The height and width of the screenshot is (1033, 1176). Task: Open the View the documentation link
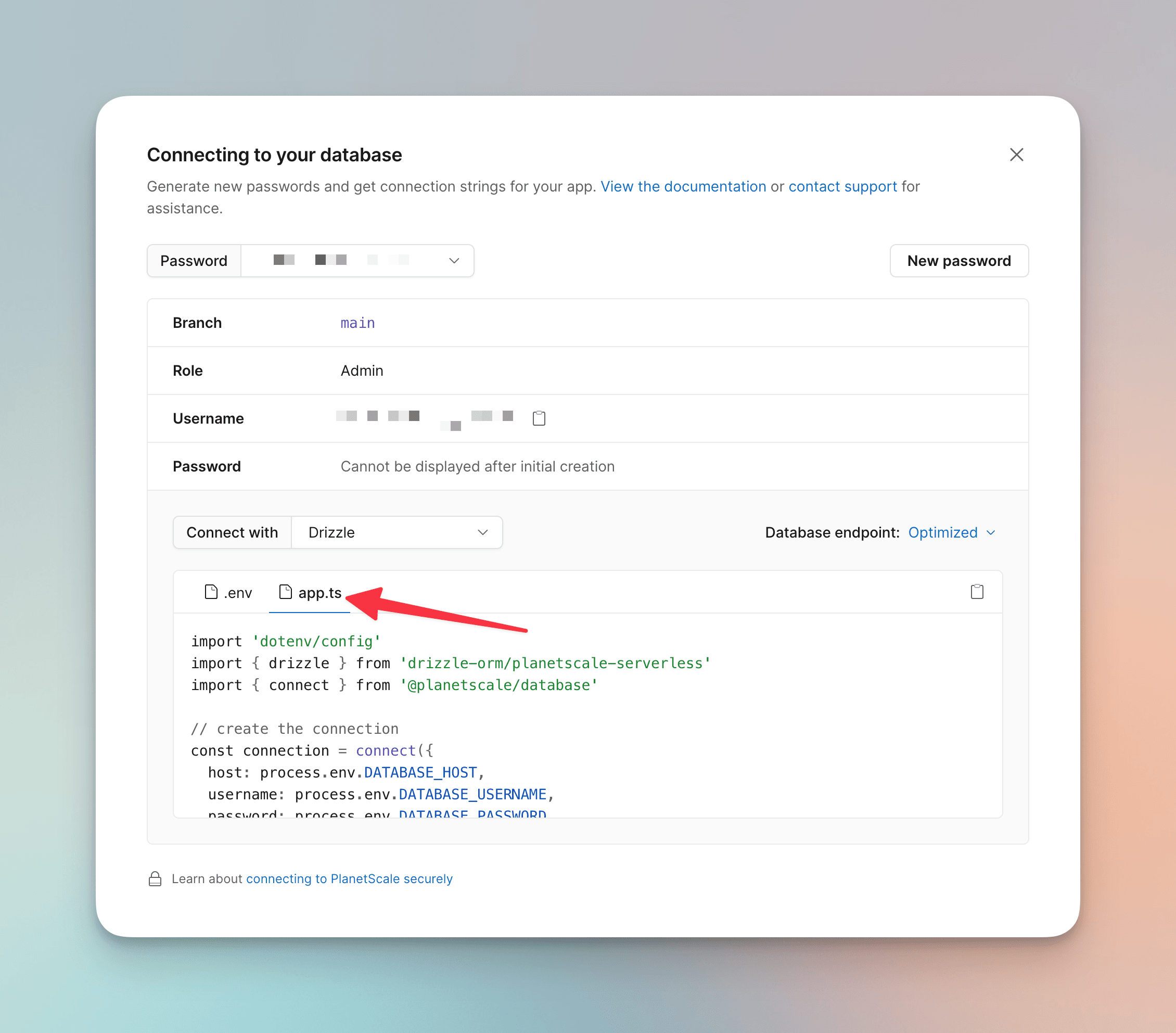683,186
